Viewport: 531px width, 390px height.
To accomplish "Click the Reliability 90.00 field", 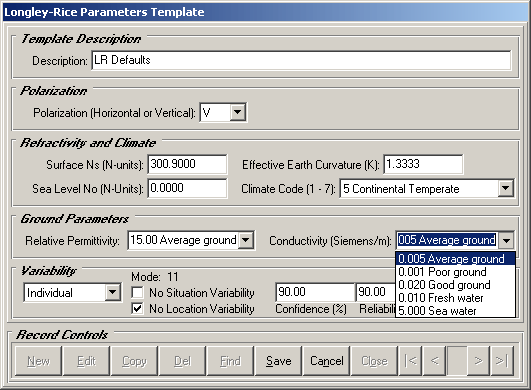I will 376,292.
